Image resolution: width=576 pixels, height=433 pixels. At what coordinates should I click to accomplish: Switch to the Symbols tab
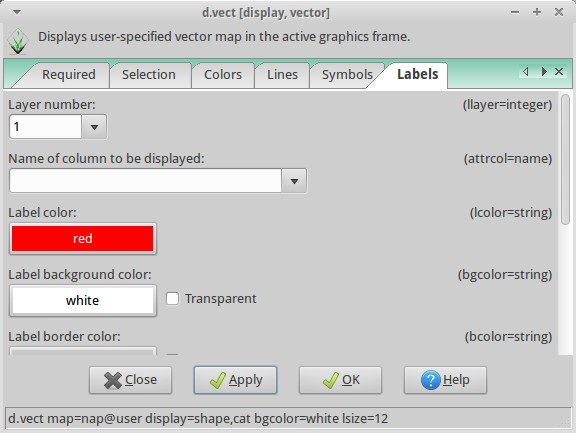(347, 75)
